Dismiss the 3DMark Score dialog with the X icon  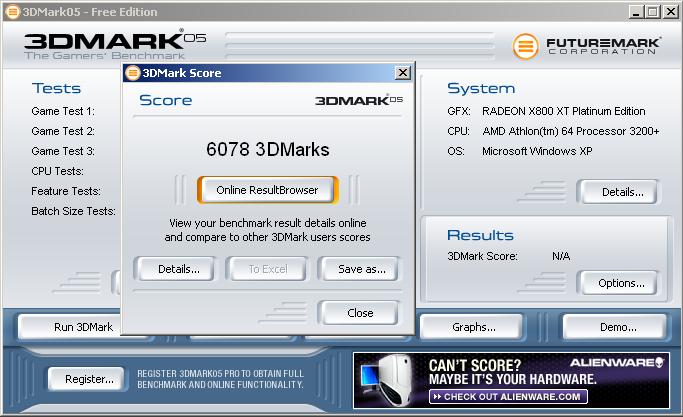403,73
